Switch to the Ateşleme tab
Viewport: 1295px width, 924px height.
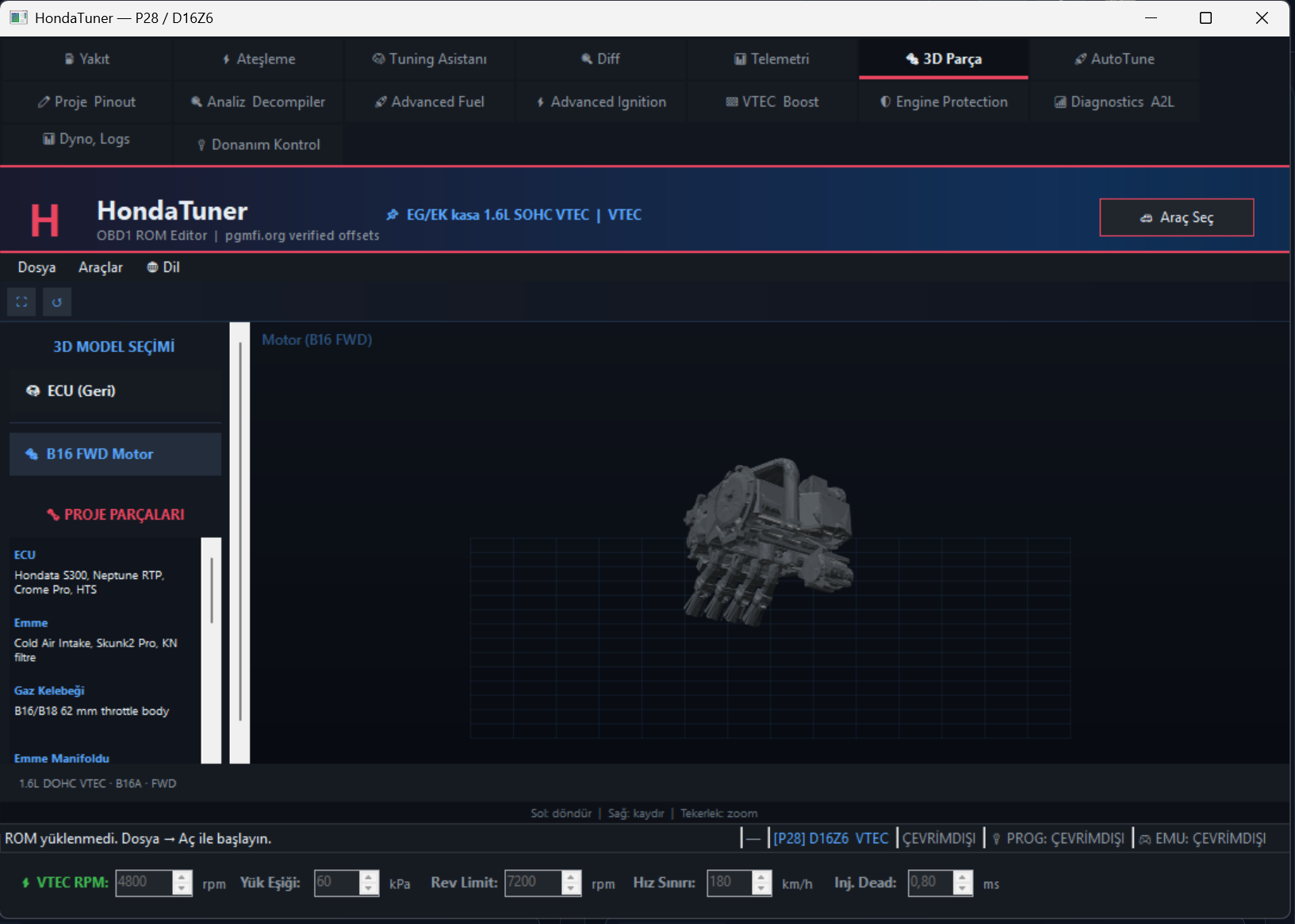click(x=259, y=59)
